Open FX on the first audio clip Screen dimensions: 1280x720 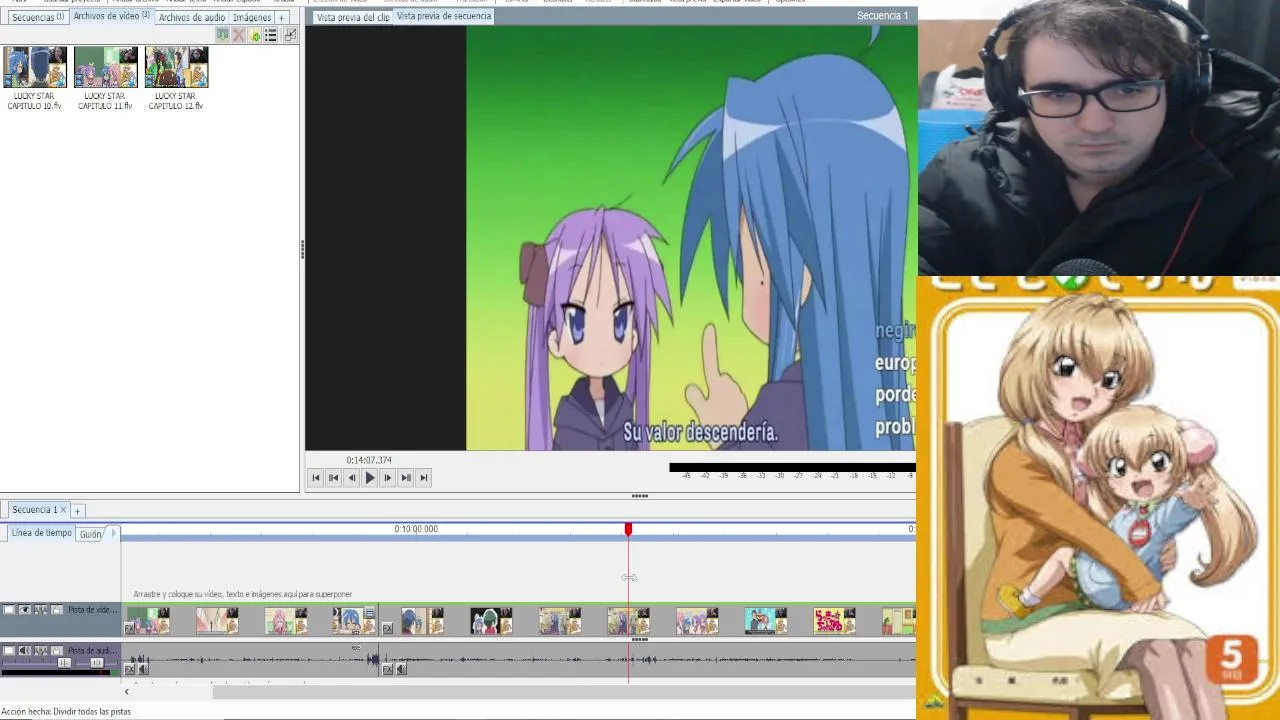tap(129, 669)
